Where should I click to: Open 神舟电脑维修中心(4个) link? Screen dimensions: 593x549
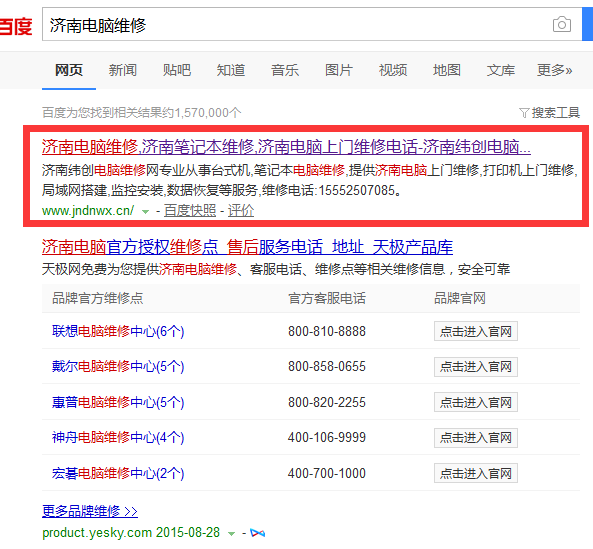click(x=118, y=437)
